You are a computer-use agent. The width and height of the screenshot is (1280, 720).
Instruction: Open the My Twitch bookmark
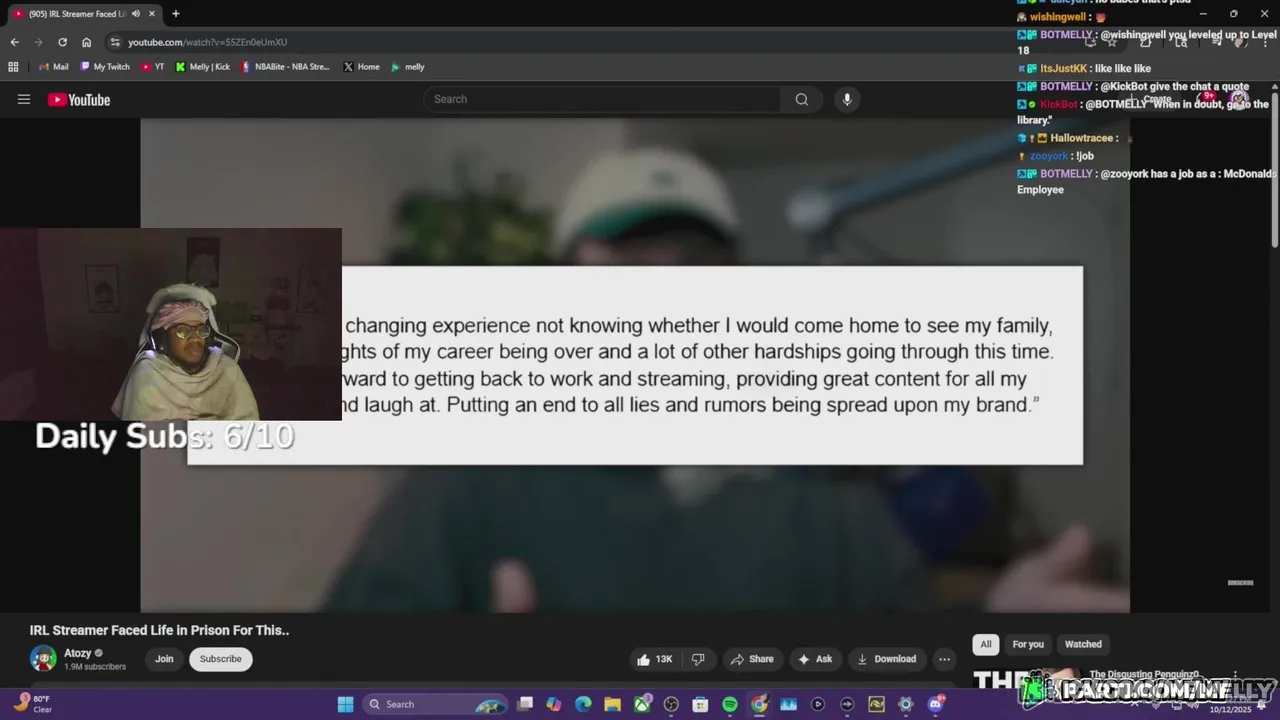coord(104,67)
